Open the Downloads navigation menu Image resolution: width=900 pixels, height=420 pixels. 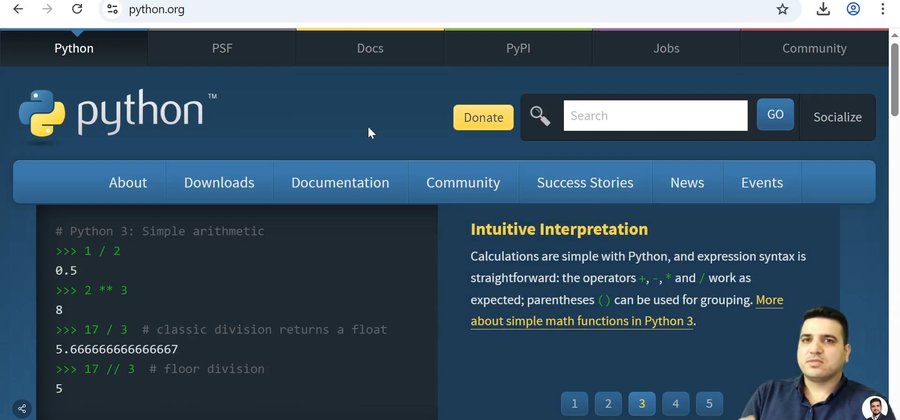pyautogui.click(x=219, y=182)
